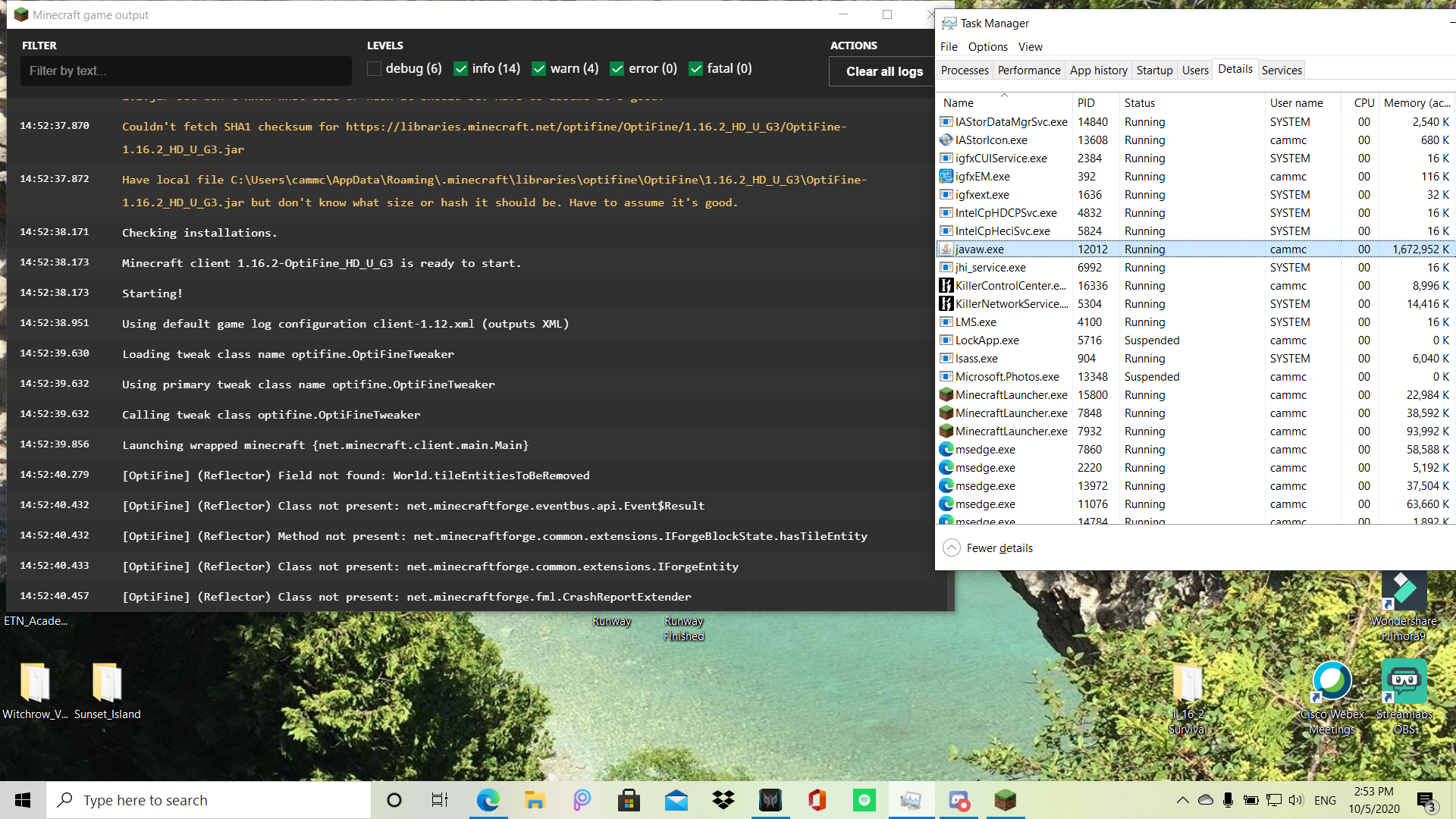This screenshot has height=819, width=1456.
Task: Click Minecraft icon in taskbar
Action: point(1005,800)
